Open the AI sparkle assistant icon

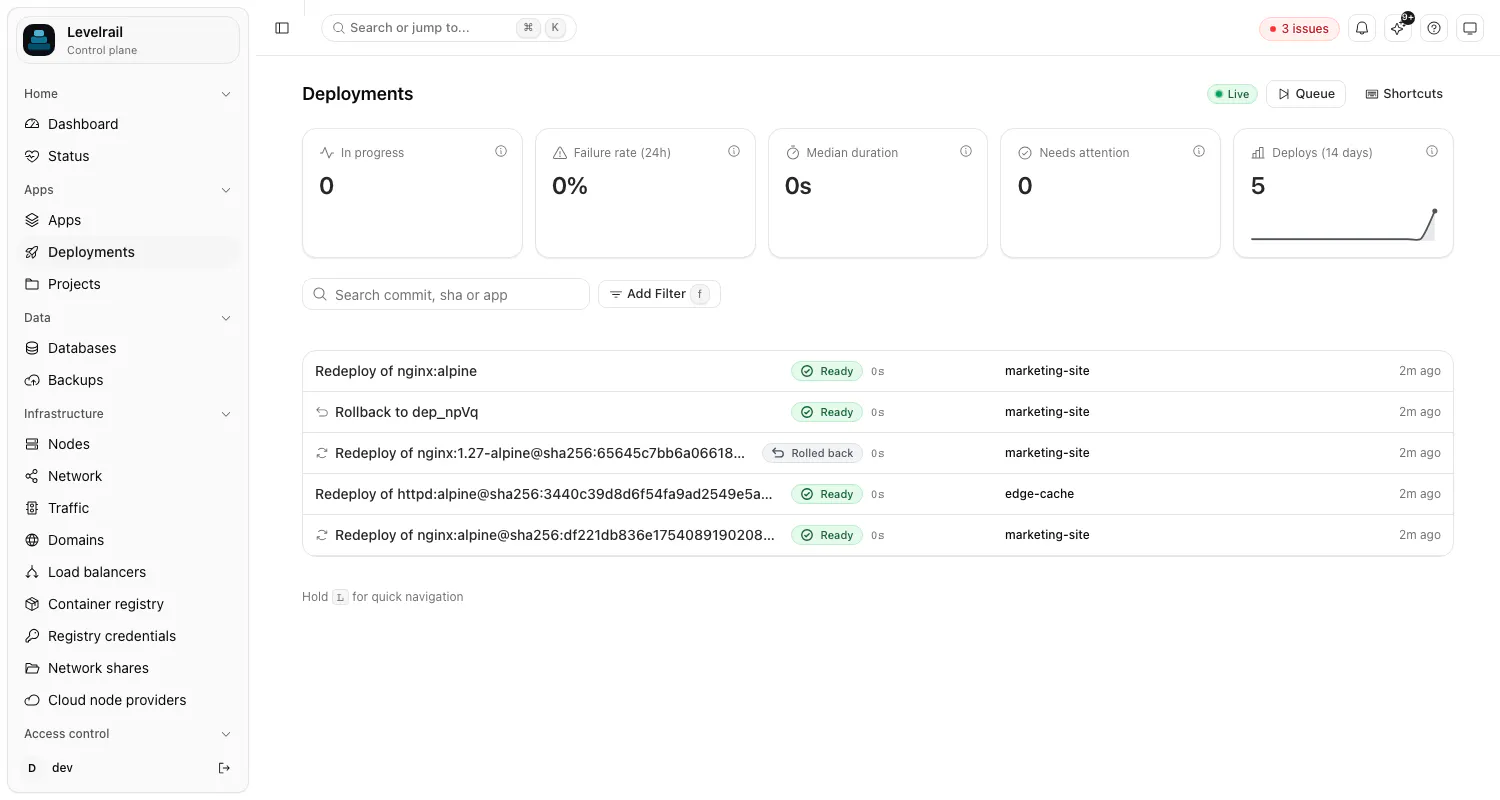click(1398, 28)
